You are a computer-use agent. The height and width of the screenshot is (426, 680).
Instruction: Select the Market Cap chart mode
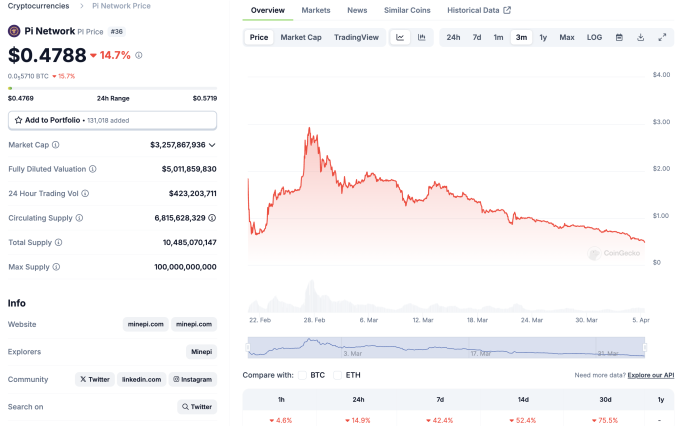click(301, 37)
